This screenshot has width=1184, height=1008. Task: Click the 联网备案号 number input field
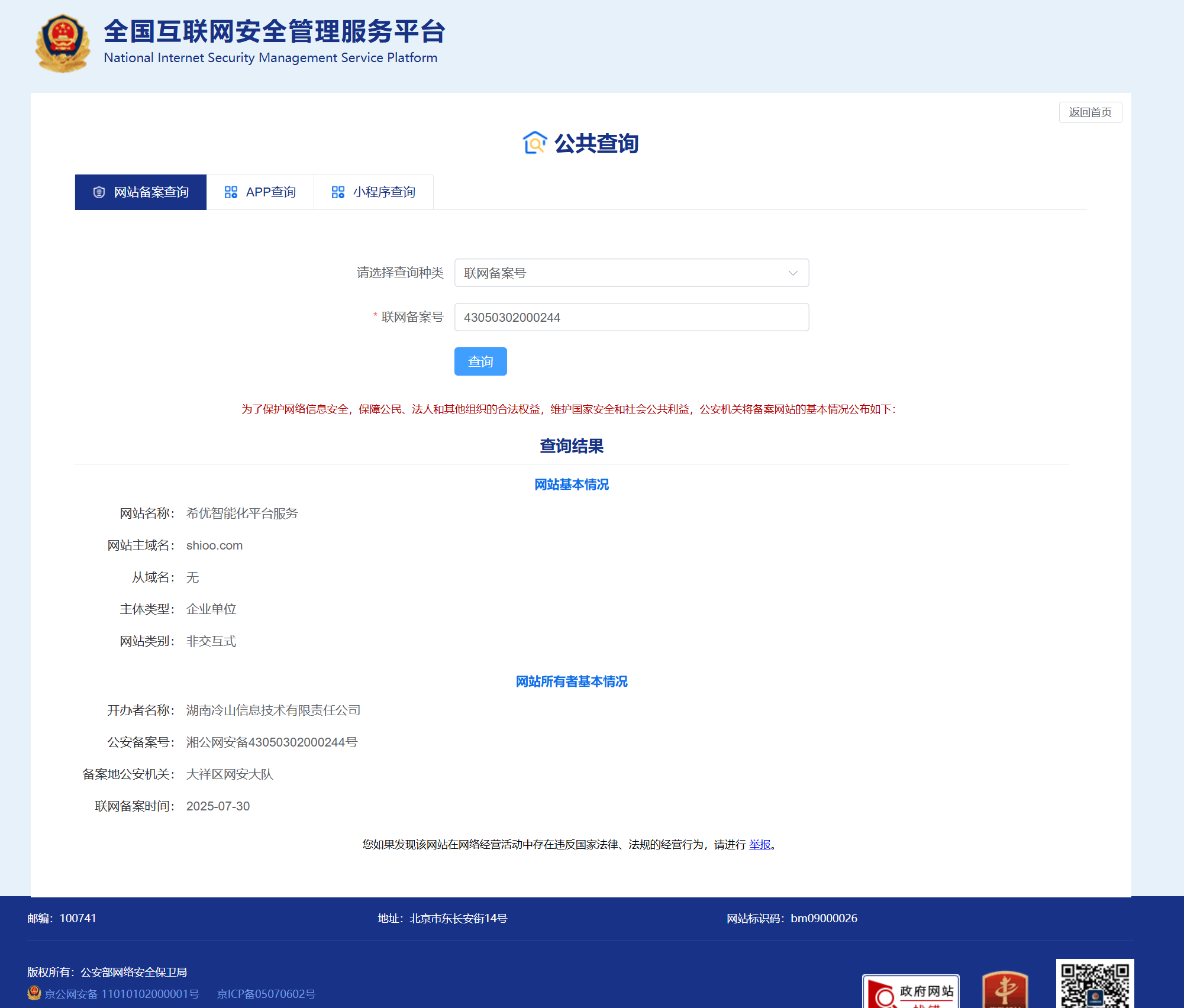click(x=631, y=317)
